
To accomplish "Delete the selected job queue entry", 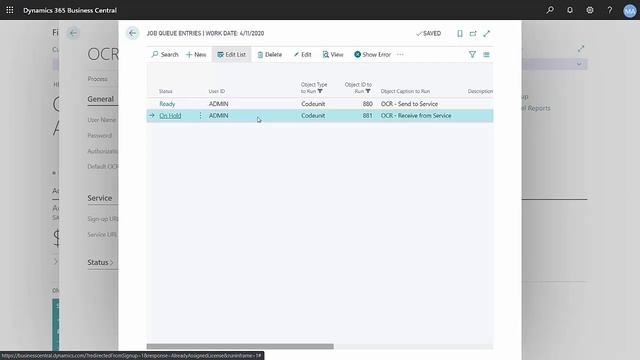I will click(269, 54).
